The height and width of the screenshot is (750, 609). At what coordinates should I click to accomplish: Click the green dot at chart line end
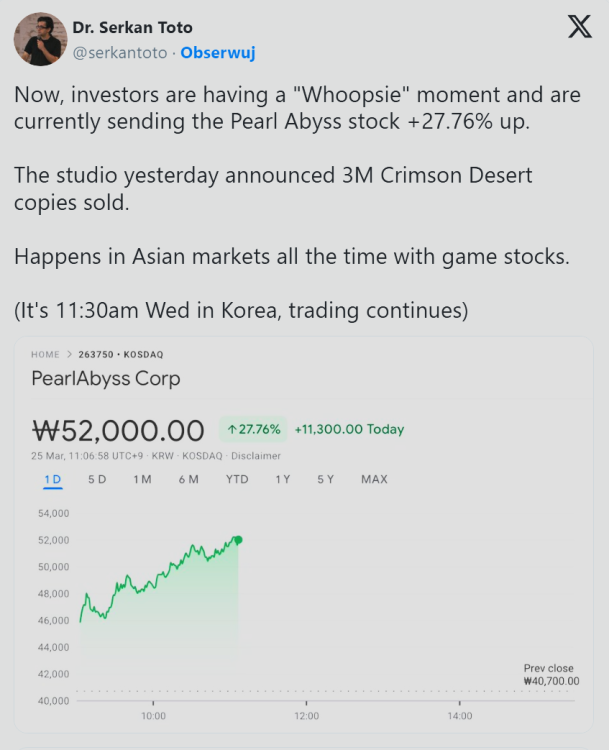238,540
